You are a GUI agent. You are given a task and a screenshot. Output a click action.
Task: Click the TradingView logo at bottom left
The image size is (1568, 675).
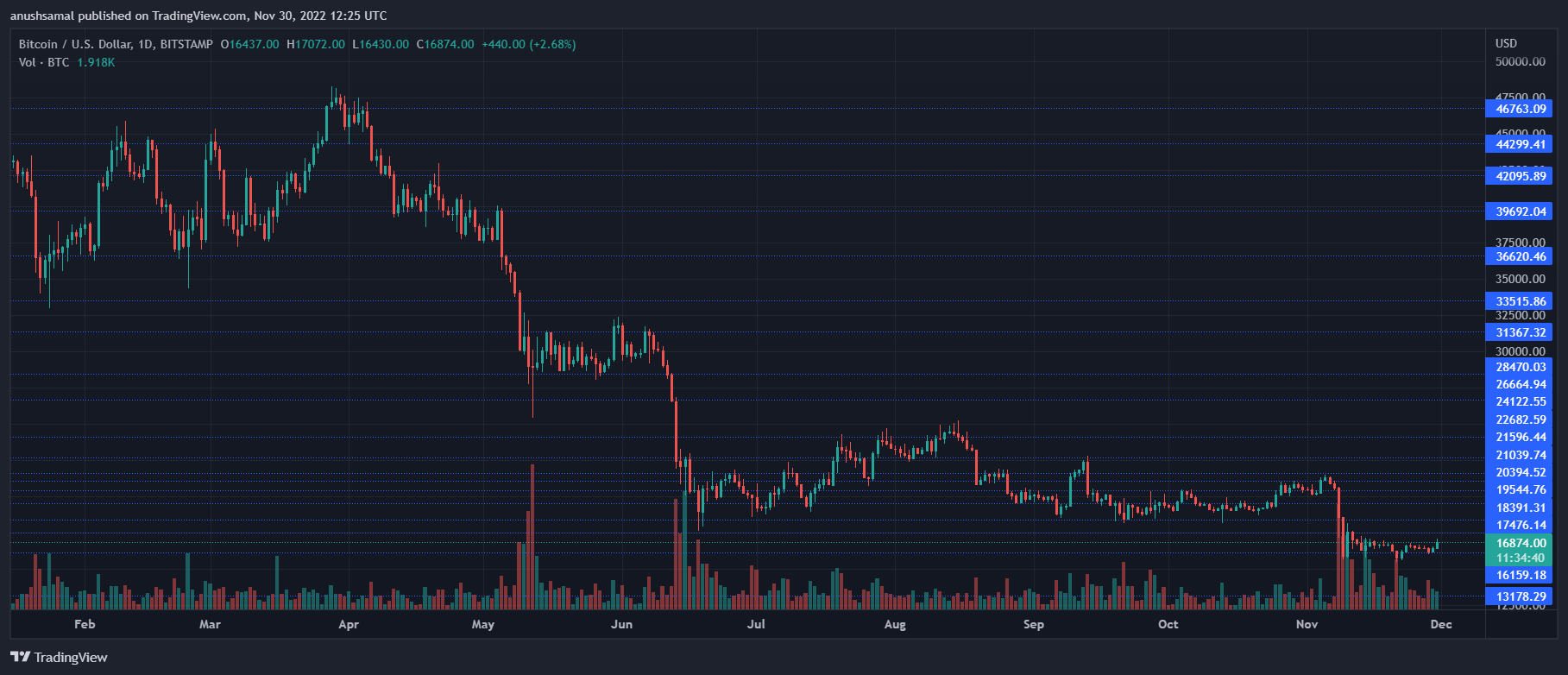tap(60, 658)
